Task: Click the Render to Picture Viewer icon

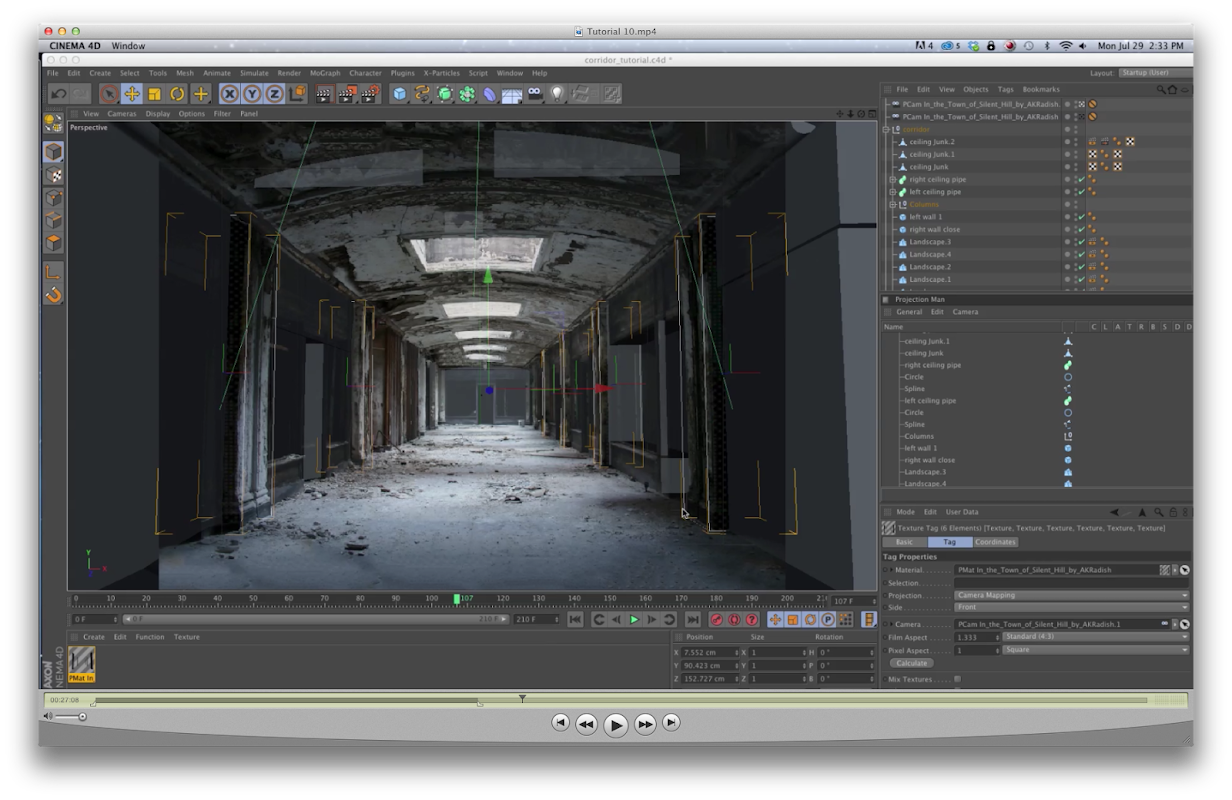Action: click(x=346, y=94)
